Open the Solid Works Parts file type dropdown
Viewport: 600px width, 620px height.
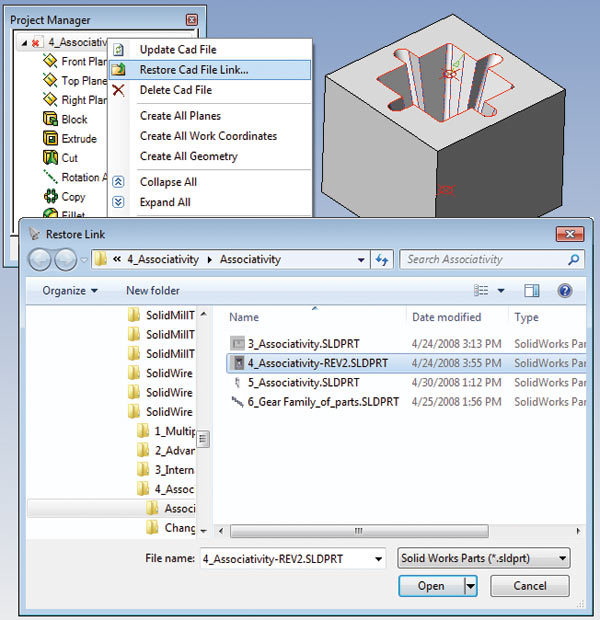tap(484, 558)
